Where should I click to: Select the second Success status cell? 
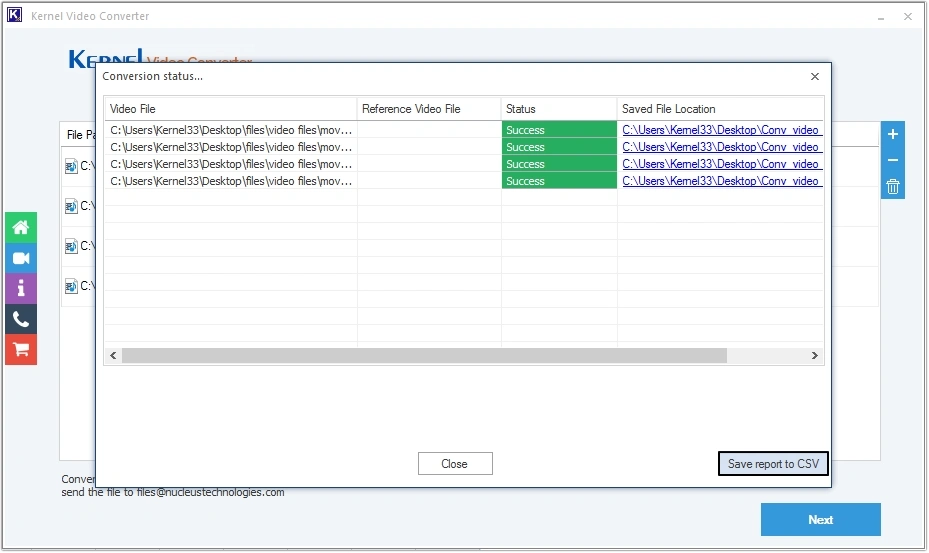(x=558, y=147)
